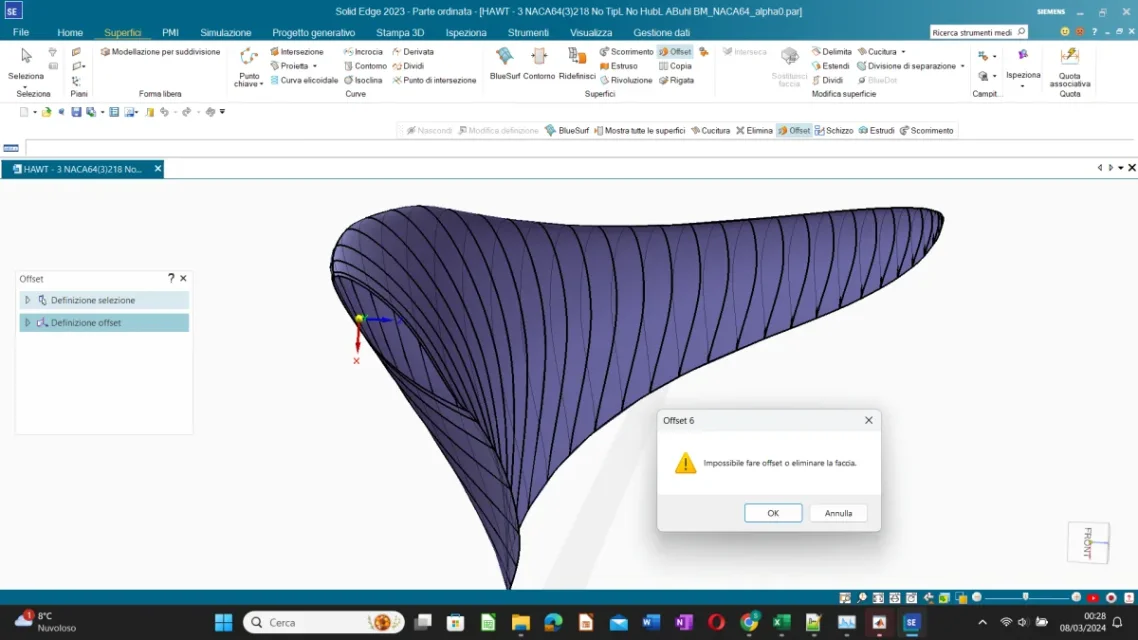Open the Progetto generativo tab
Viewport: 1138px width, 640px height.
coord(314,33)
